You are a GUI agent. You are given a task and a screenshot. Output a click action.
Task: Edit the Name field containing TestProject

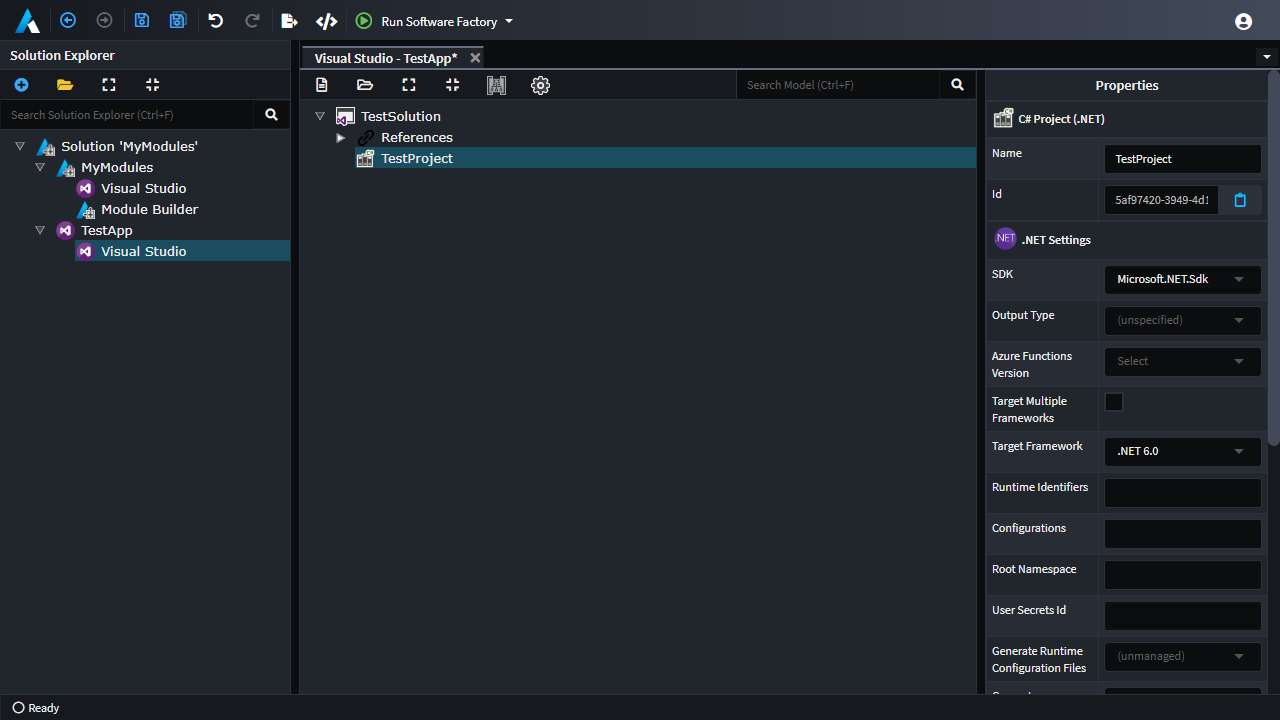tap(1182, 159)
